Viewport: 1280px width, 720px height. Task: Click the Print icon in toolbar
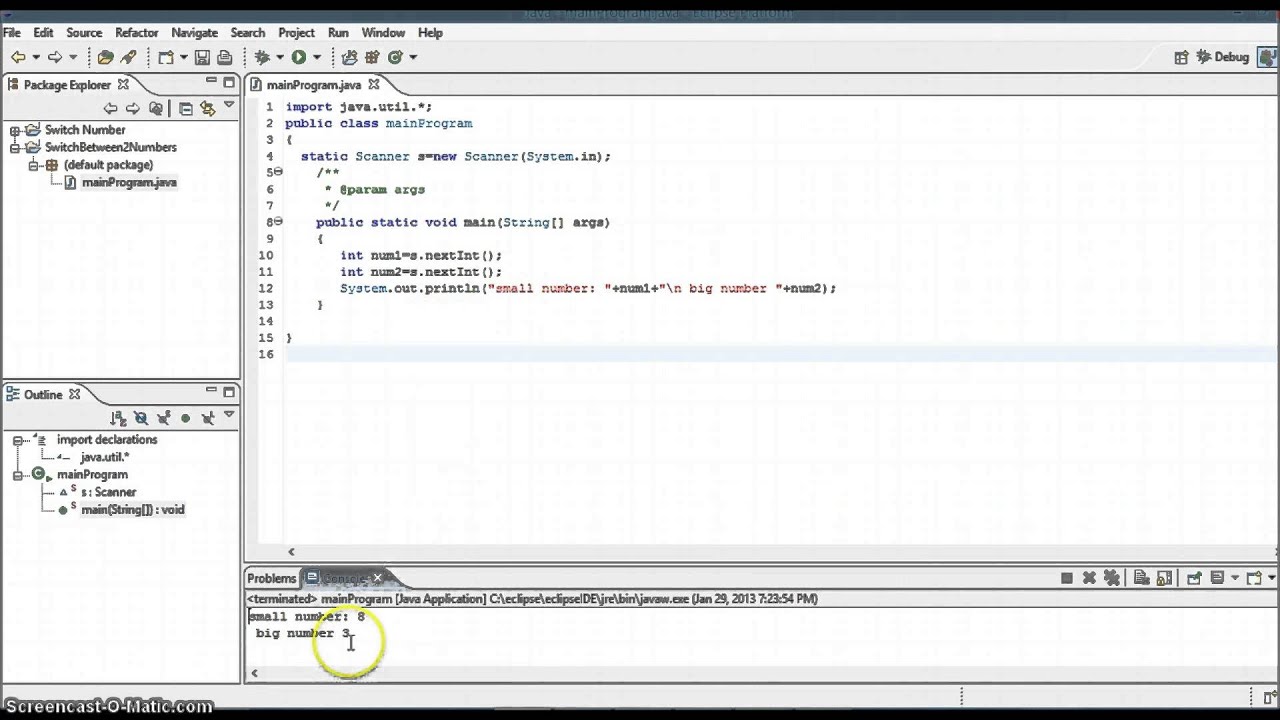pyautogui.click(x=224, y=57)
